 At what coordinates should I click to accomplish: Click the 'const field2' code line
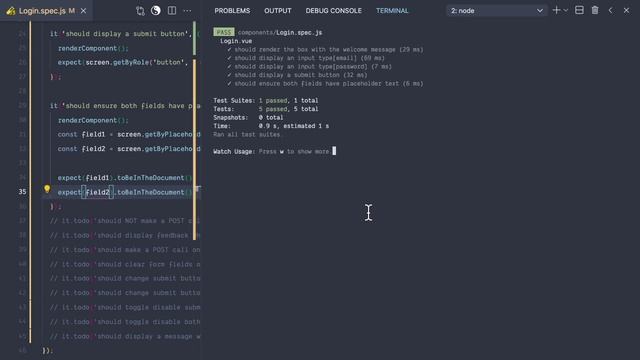(x=129, y=149)
